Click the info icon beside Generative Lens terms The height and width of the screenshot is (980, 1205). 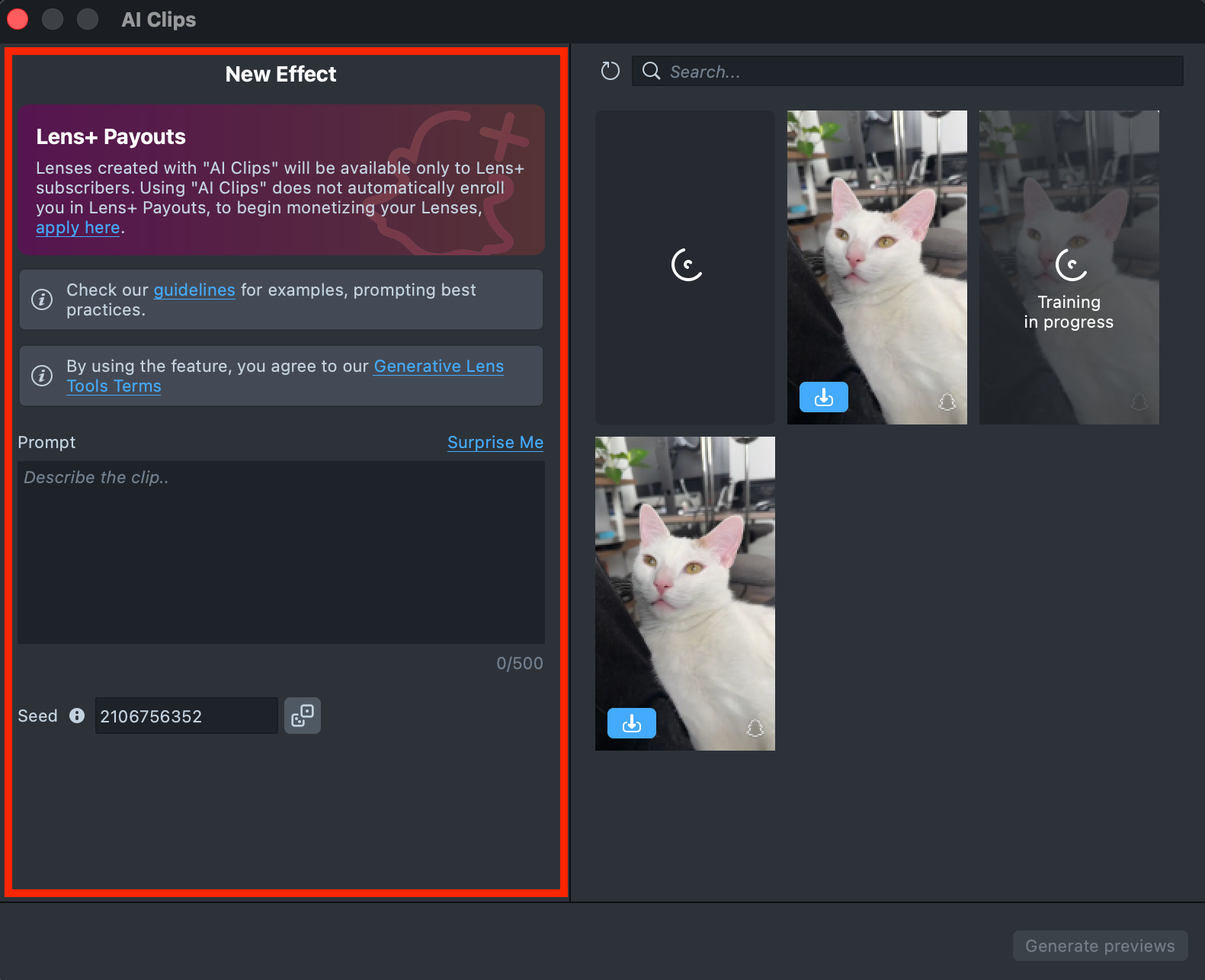pyautogui.click(x=42, y=376)
